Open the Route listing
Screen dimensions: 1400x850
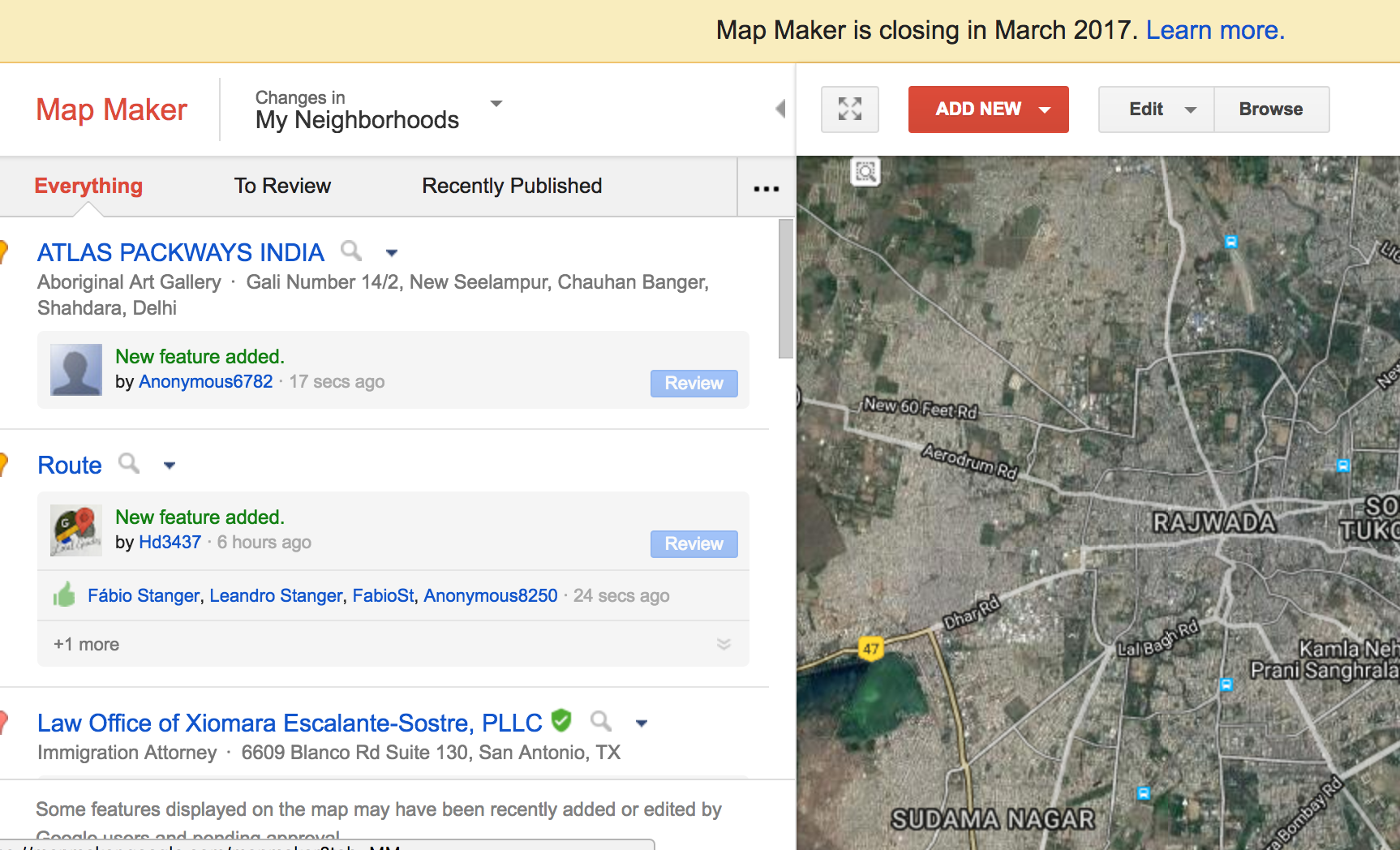tap(70, 465)
